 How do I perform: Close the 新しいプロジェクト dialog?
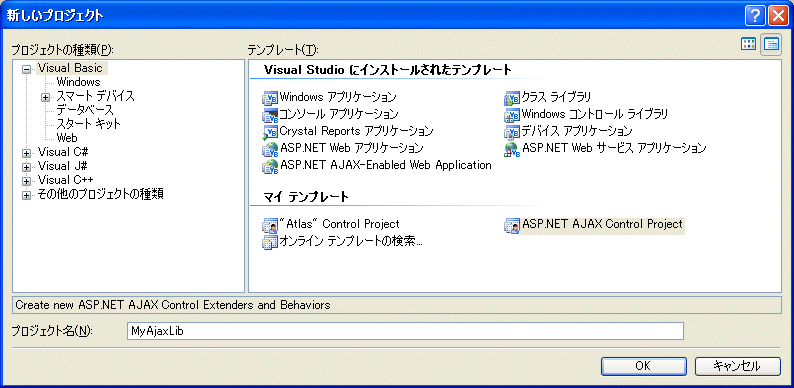pos(778,16)
